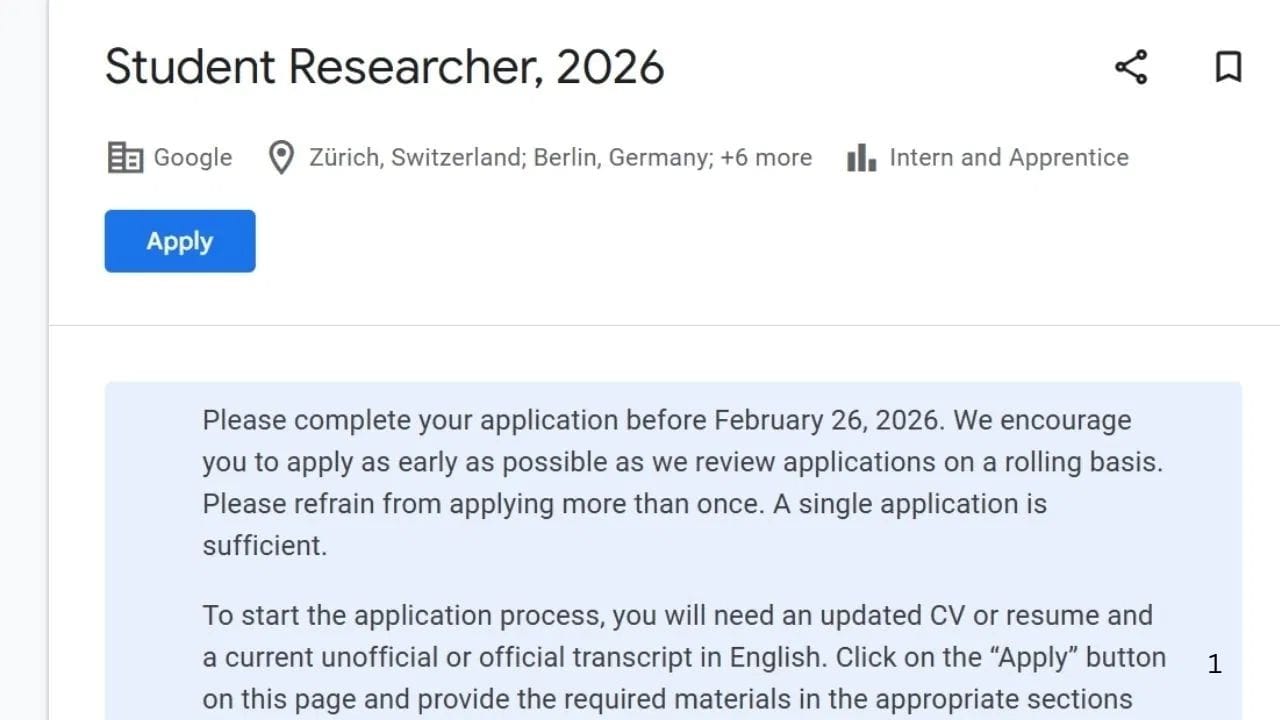
Task: Click the "Intern and Apprentice" level label
Action: click(1008, 158)
